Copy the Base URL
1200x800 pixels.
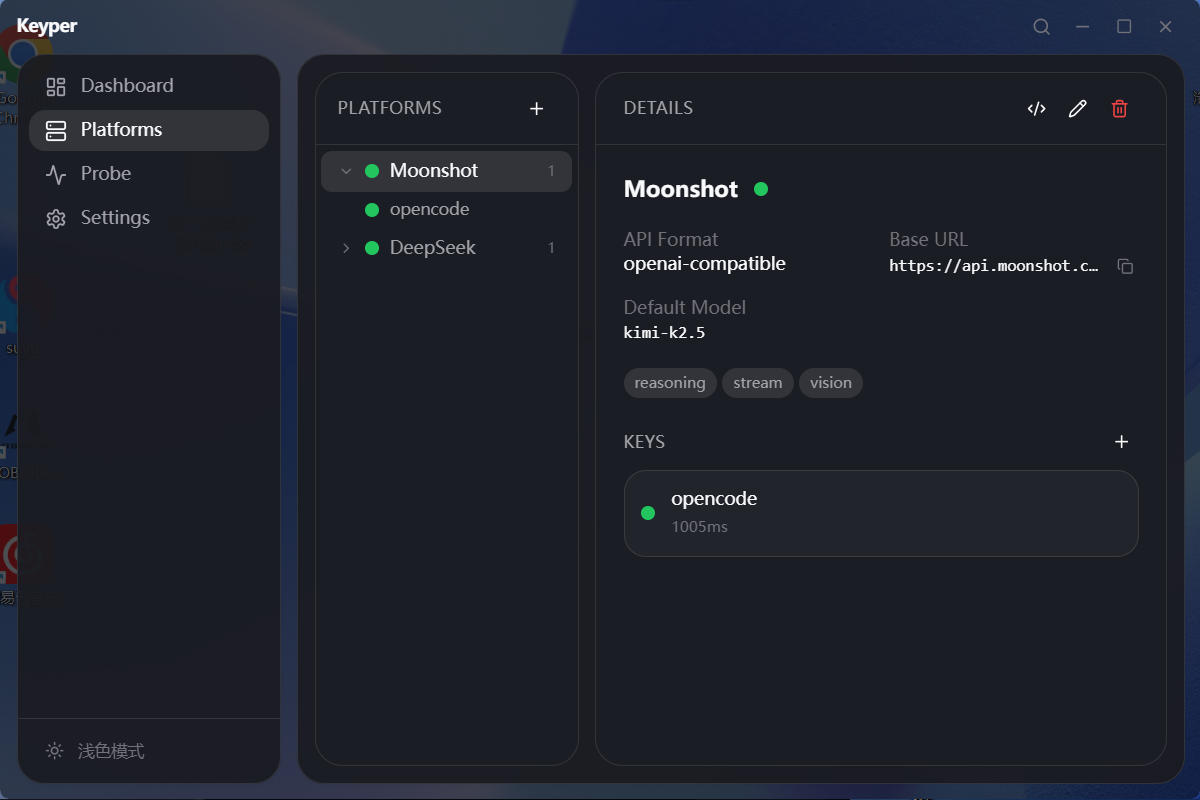pos(1125,267)
